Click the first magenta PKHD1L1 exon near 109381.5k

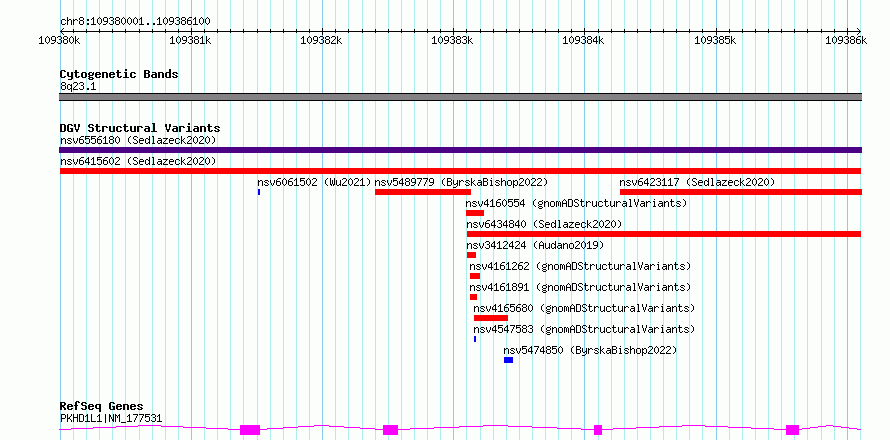[250, 430]
